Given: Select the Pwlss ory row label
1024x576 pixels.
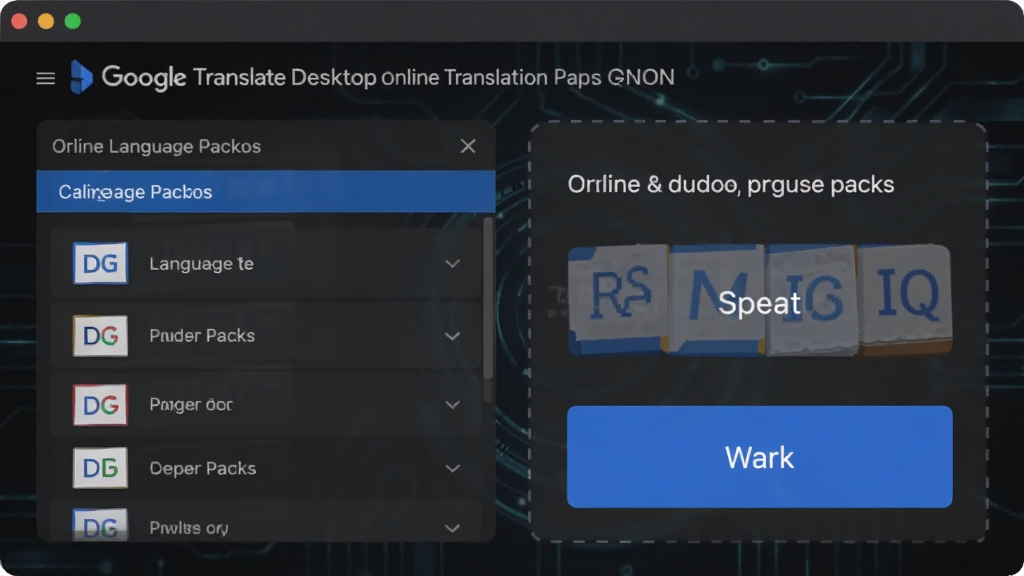Looking at the screenshot, I should [189, 528].
